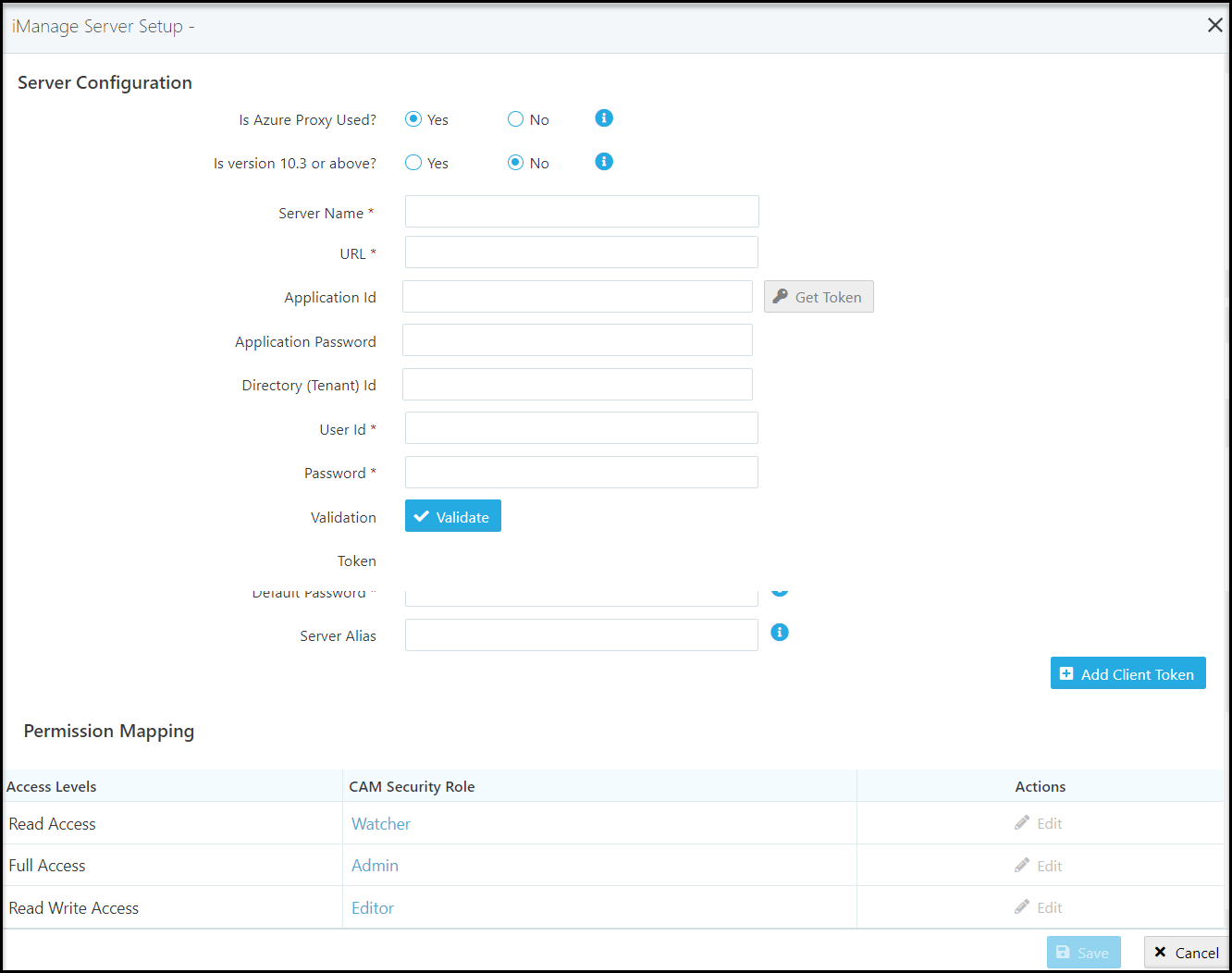Viewport: 1232px width, 973px height.
Task: Select No for Azure Proxy Used
Action: pos(515,119)
